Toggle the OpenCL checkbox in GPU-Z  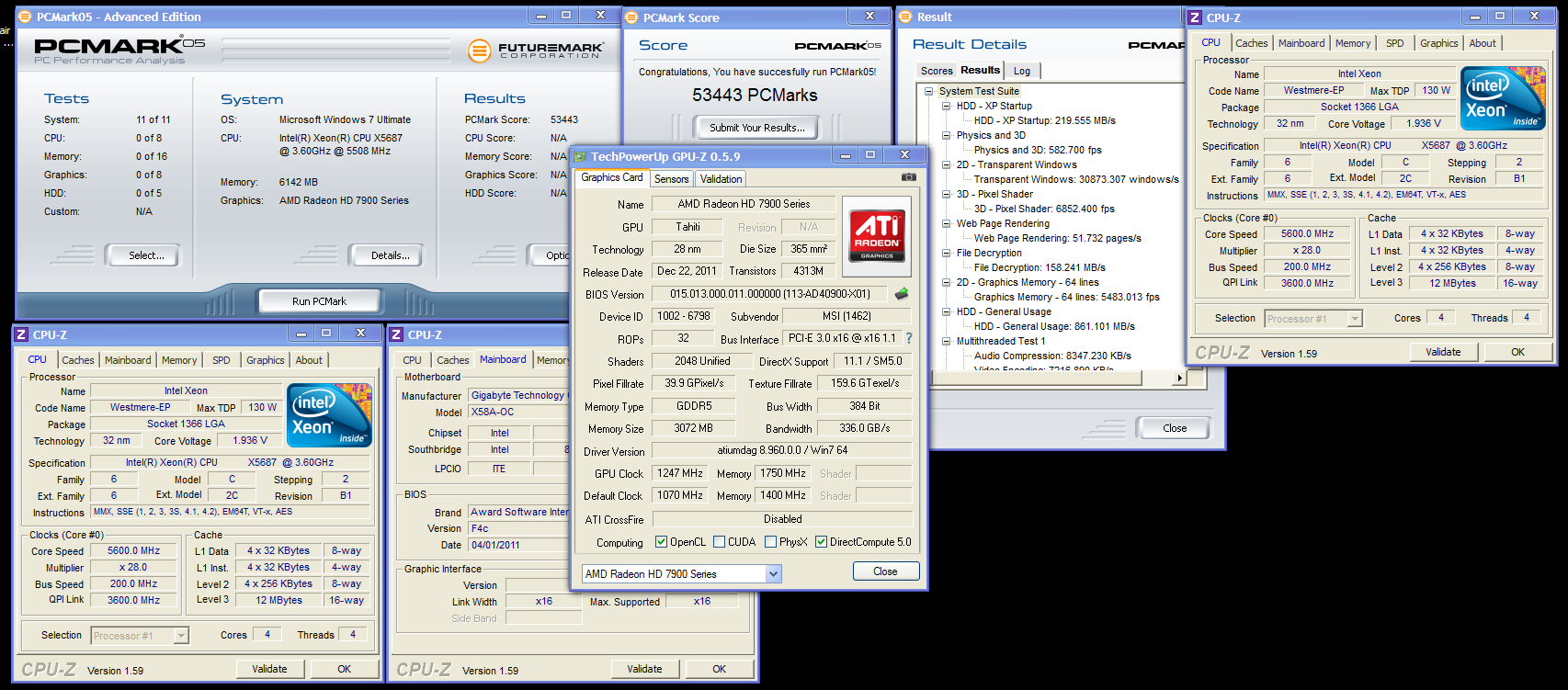661,542
